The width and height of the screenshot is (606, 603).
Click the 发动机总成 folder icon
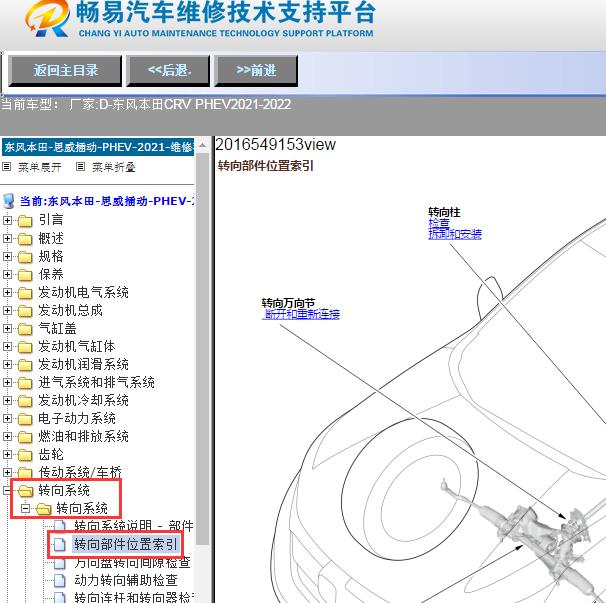25,311
